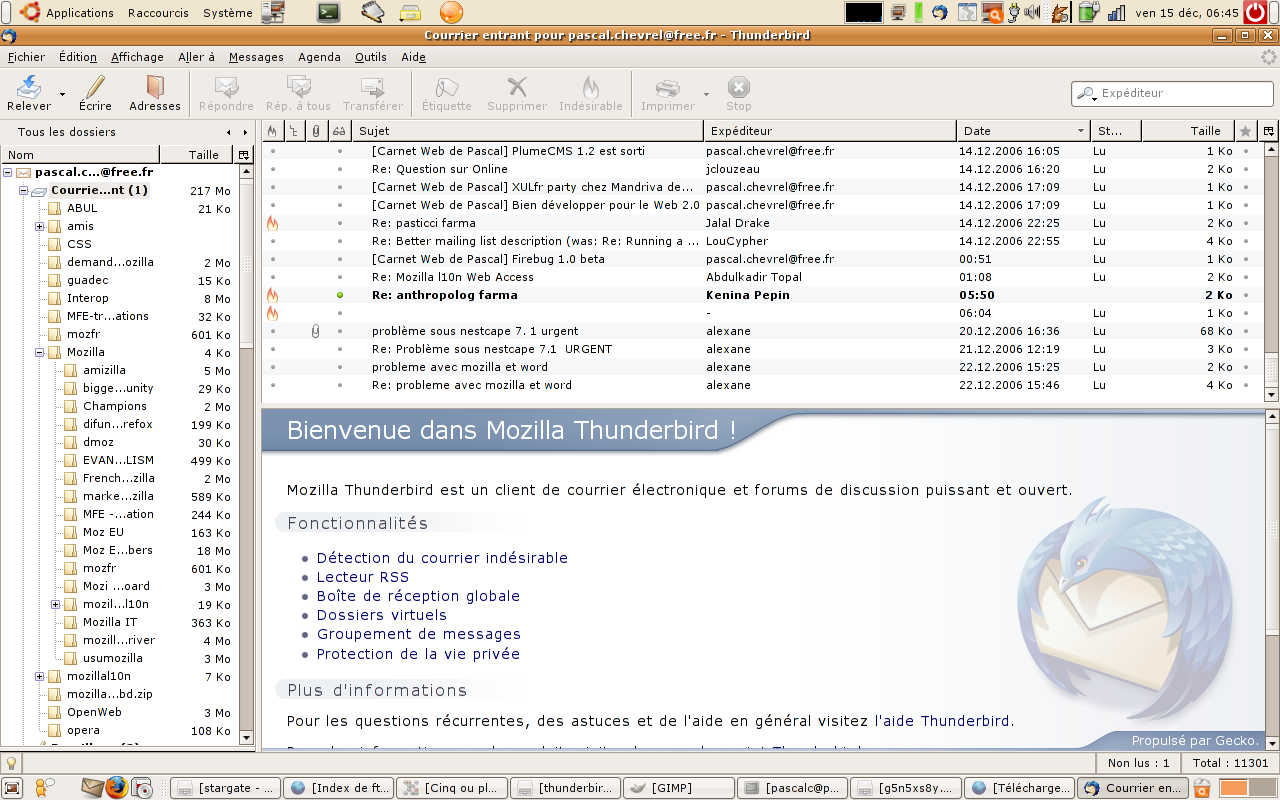Open the 'l'aide Thunderbird' link
The image size is (1280, 800).
[942, 720]
